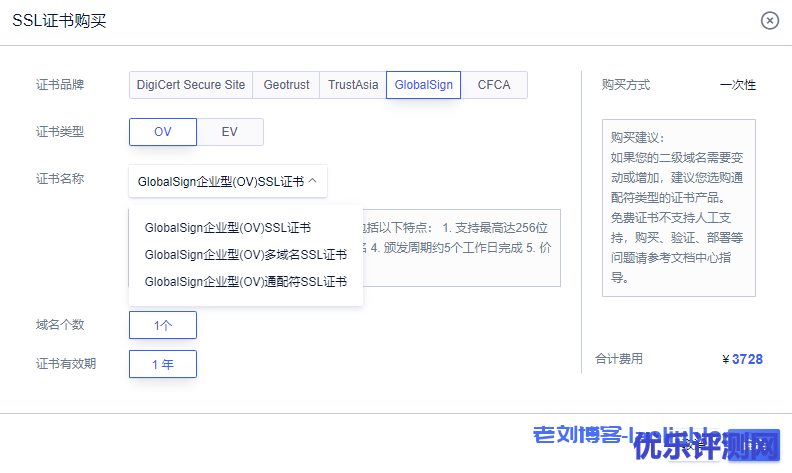Close the SSL证书购买 dialog

pos(770,21)
